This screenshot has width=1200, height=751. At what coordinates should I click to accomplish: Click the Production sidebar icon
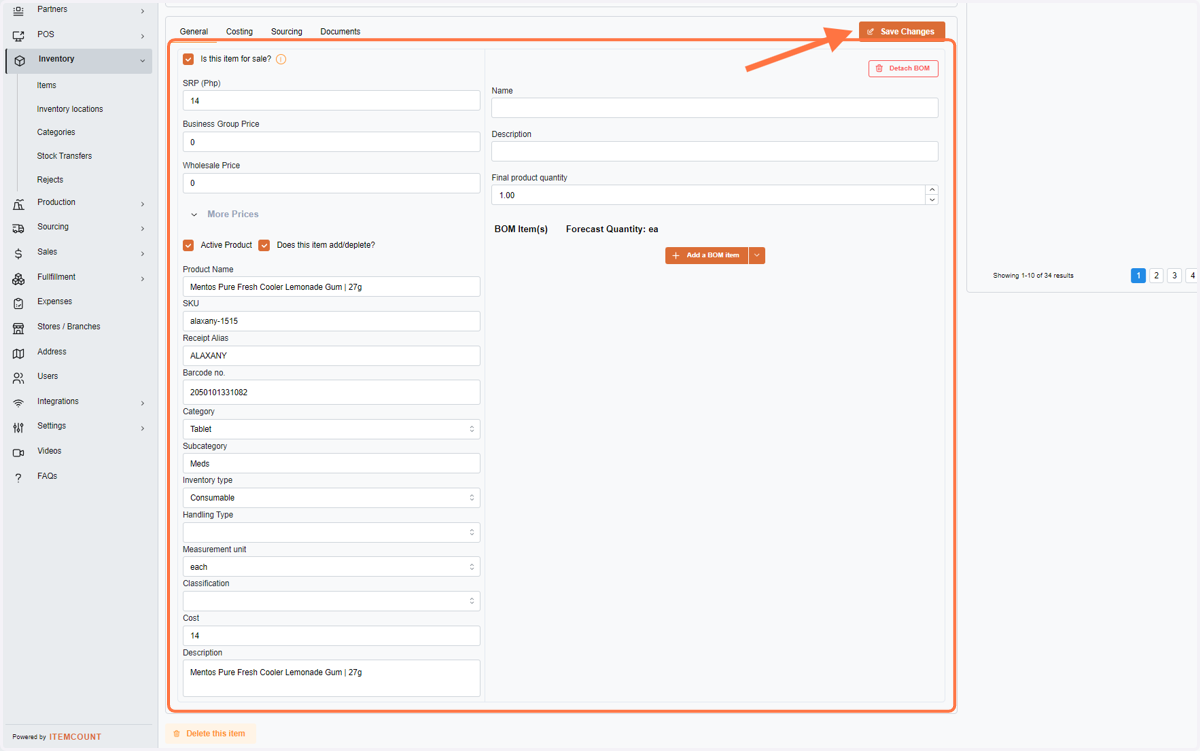(18, 203)
